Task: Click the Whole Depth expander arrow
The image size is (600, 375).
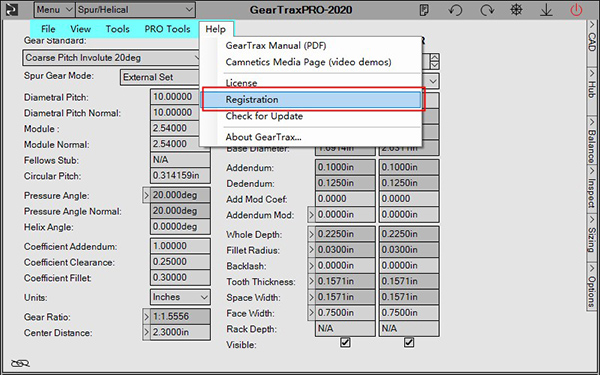Action: tap(311, 234)
